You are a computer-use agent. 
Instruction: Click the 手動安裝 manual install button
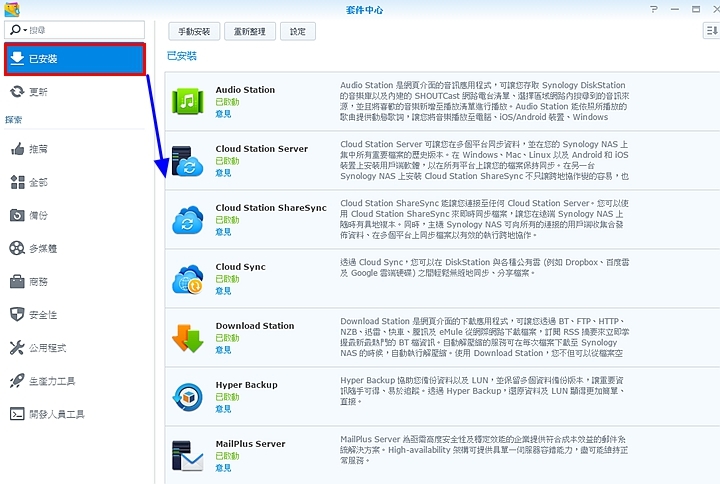point(194,31)
